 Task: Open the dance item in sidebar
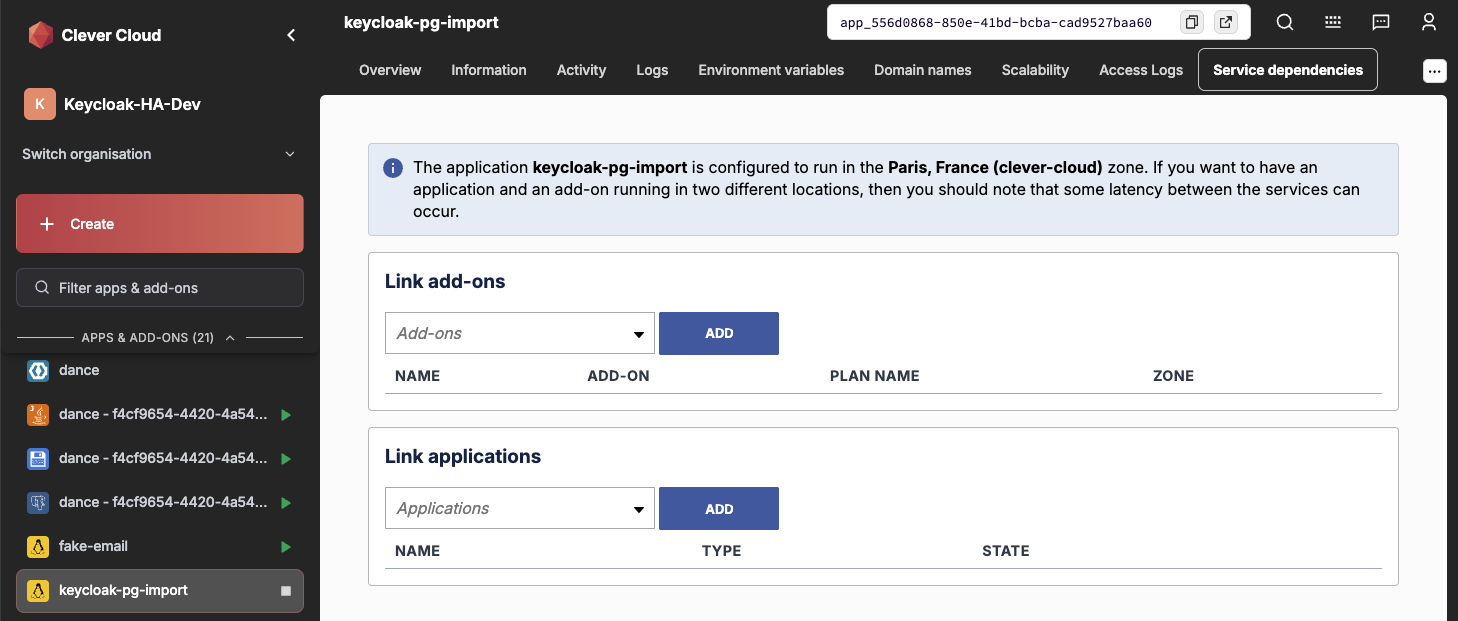point(160,370)
